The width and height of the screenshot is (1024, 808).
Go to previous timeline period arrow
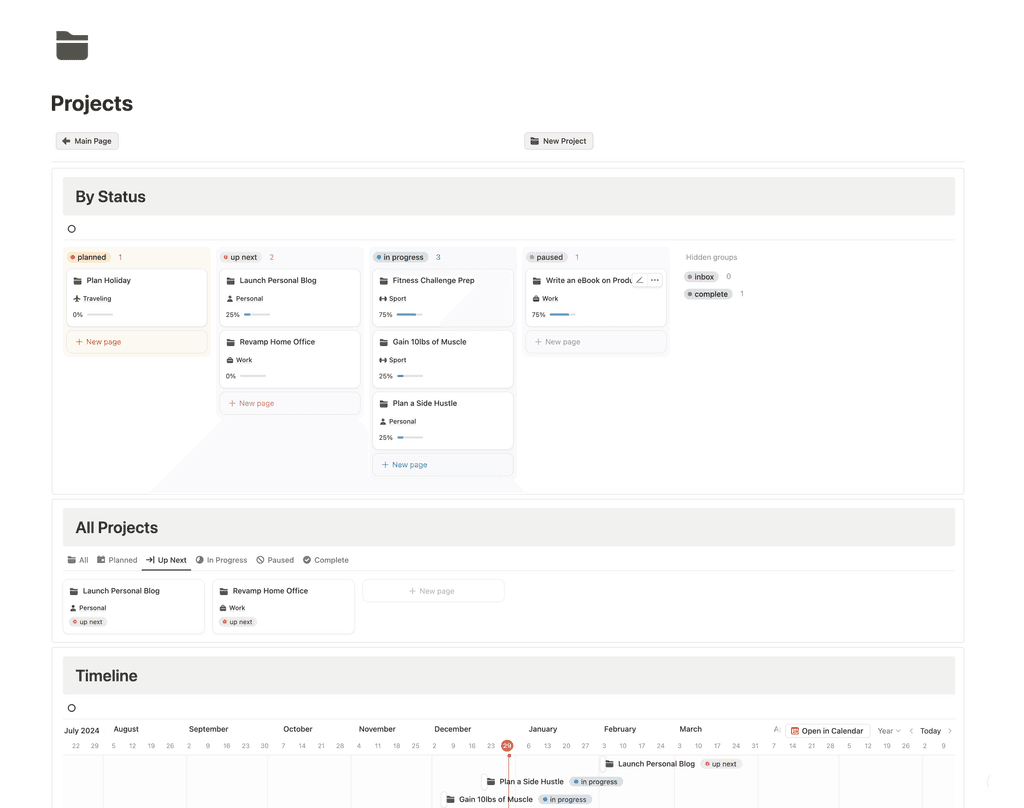[x=911, y=731]
